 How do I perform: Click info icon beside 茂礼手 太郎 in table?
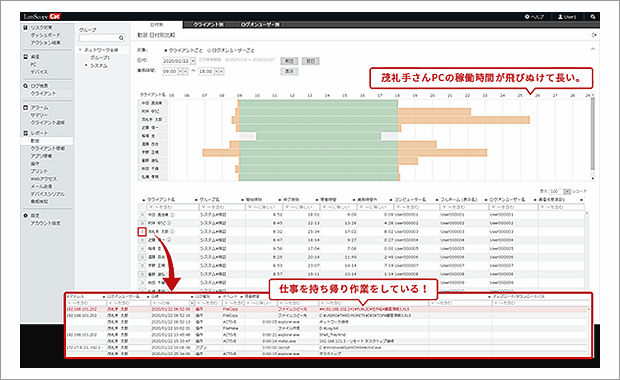click(172, 232)
